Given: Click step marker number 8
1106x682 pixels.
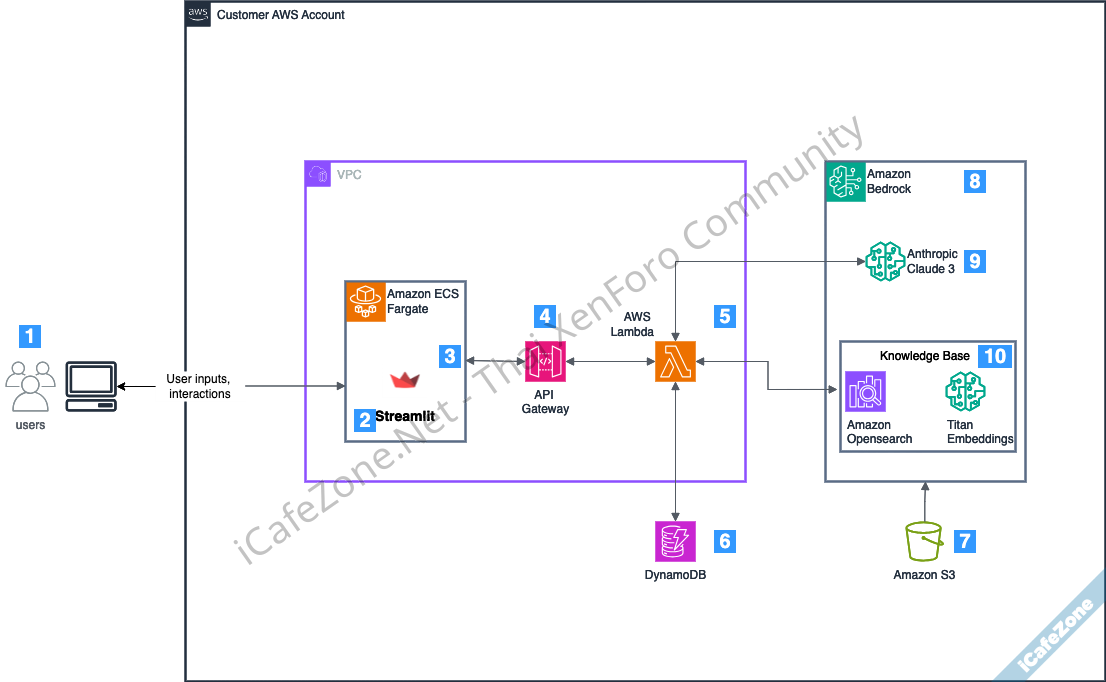Looking at the screenshot, I should (975, 181).
